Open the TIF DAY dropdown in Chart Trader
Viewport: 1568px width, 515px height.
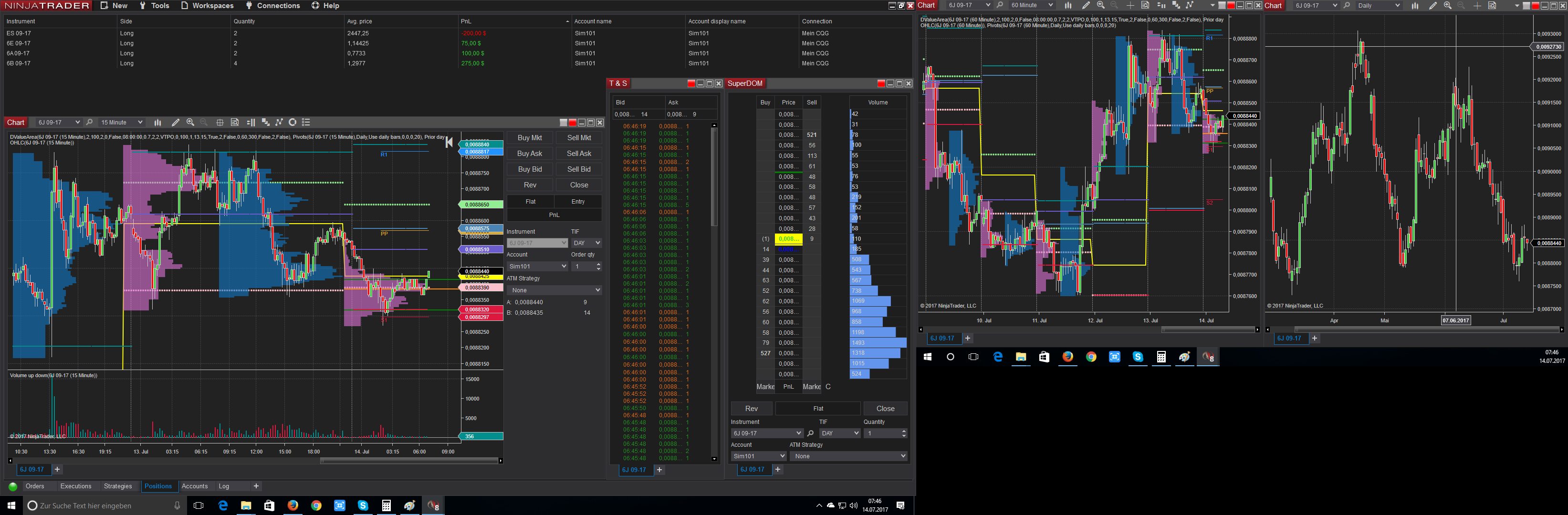point(586,243)
